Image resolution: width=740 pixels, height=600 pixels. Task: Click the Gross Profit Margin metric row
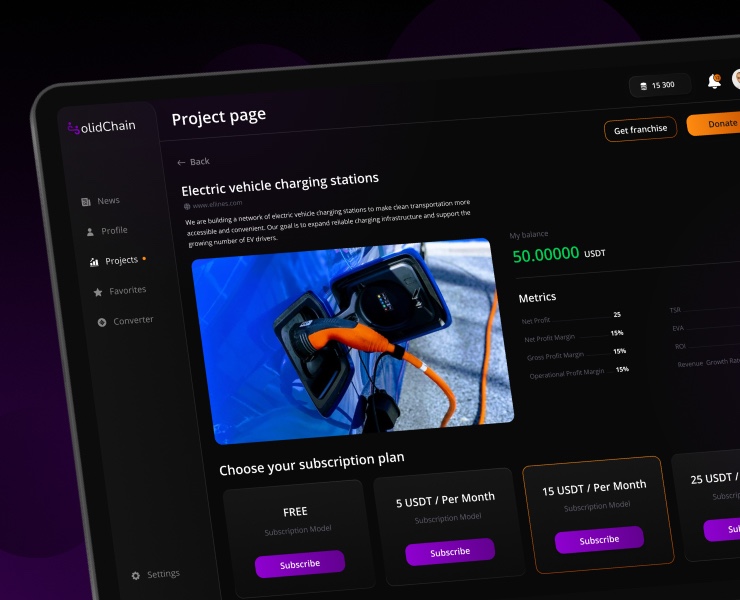(x=576, y=354)
